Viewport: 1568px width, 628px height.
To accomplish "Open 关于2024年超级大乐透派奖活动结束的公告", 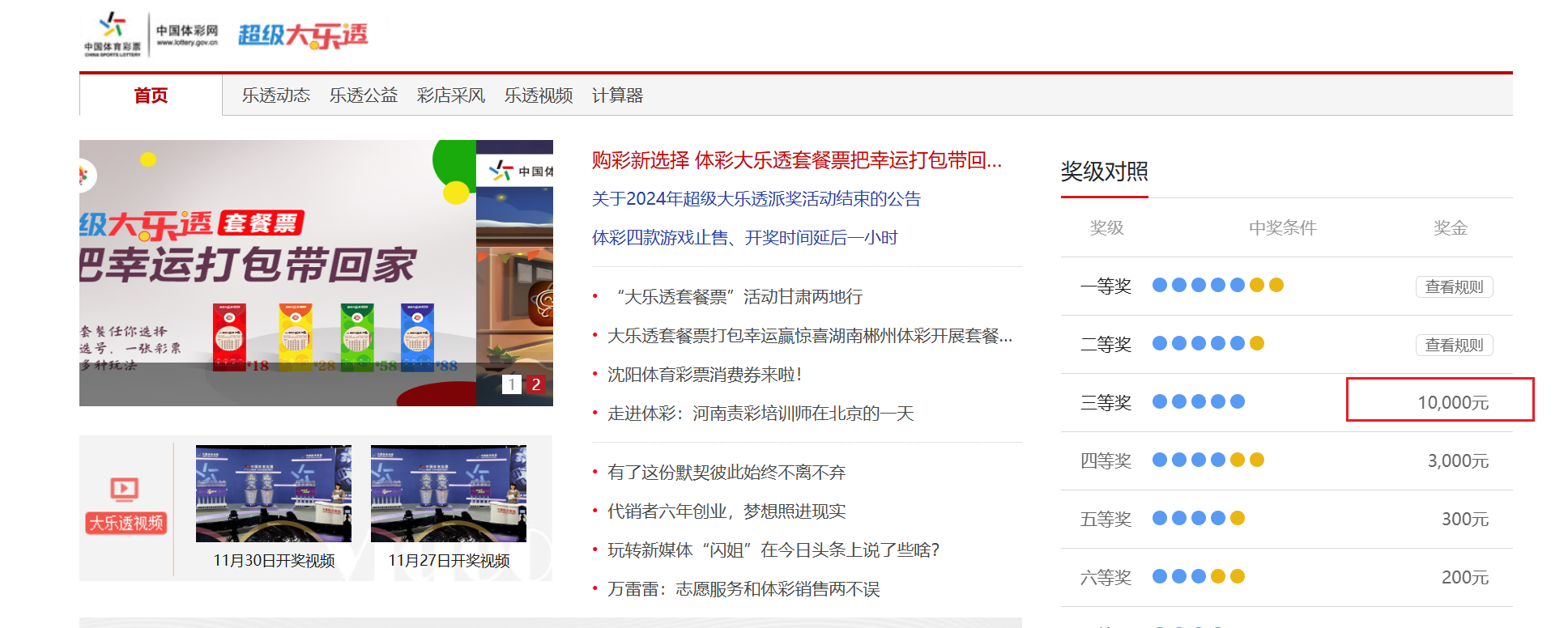I will pos(756,199).
